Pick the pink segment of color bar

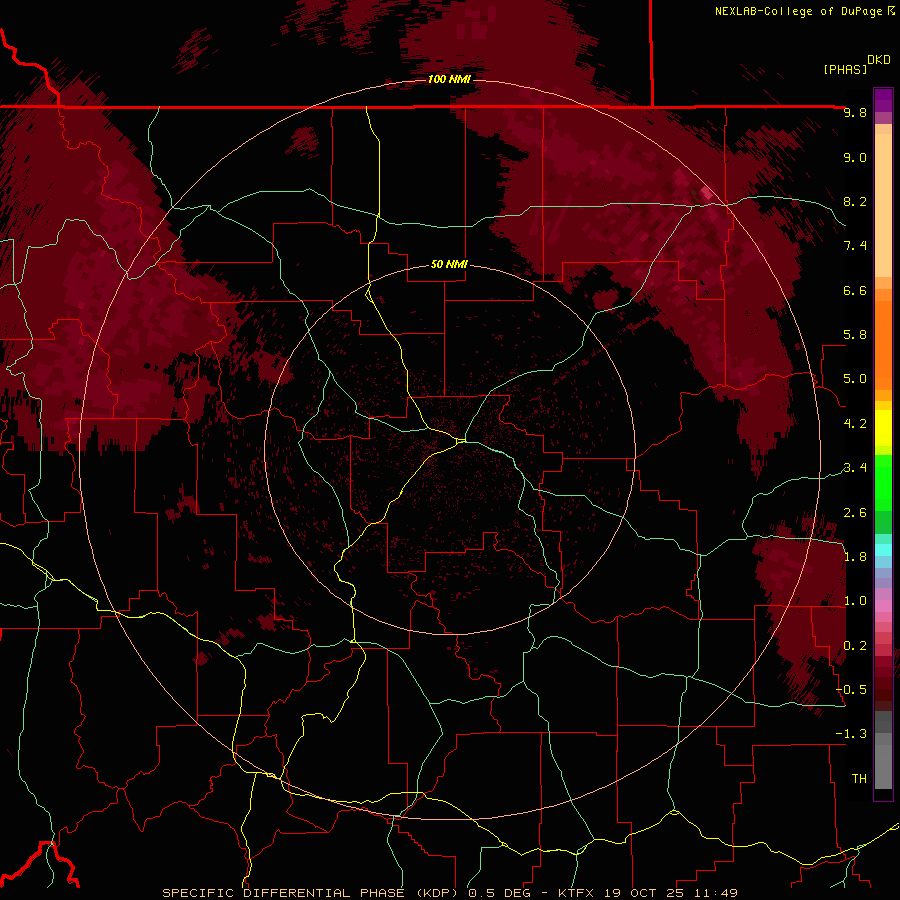(x=883, y=606)
